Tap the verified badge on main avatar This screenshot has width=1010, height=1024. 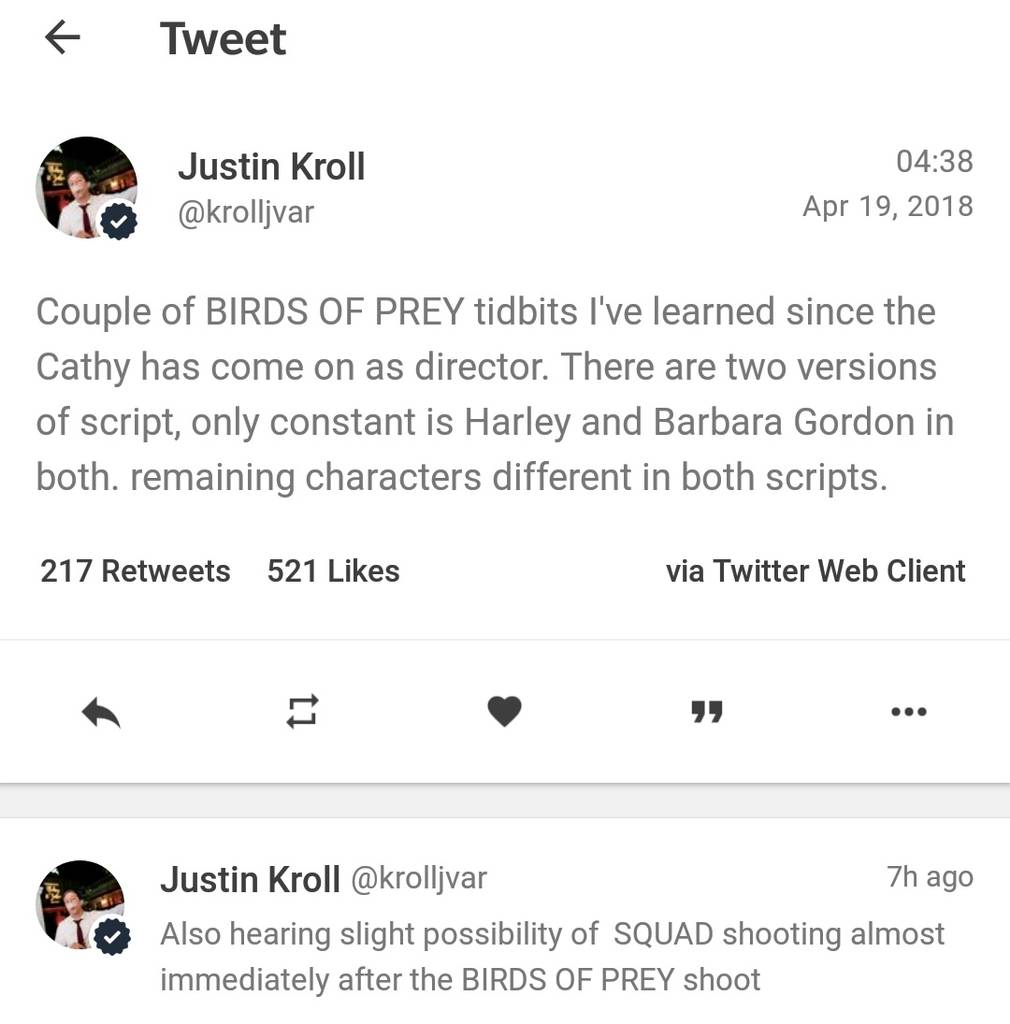(120, 224)
